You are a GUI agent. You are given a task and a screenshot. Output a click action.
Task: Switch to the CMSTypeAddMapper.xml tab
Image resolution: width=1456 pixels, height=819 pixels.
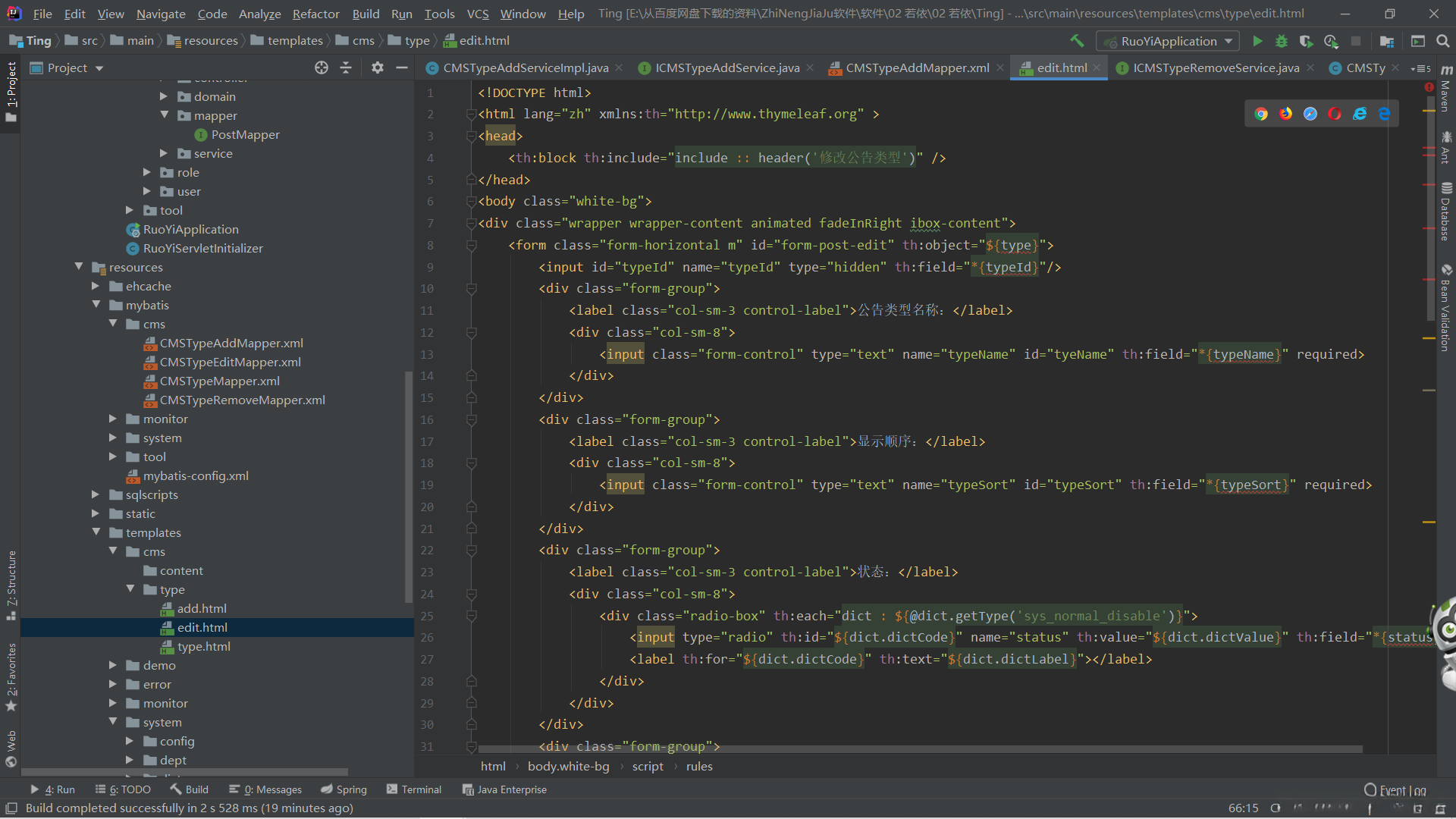(917, 68)
